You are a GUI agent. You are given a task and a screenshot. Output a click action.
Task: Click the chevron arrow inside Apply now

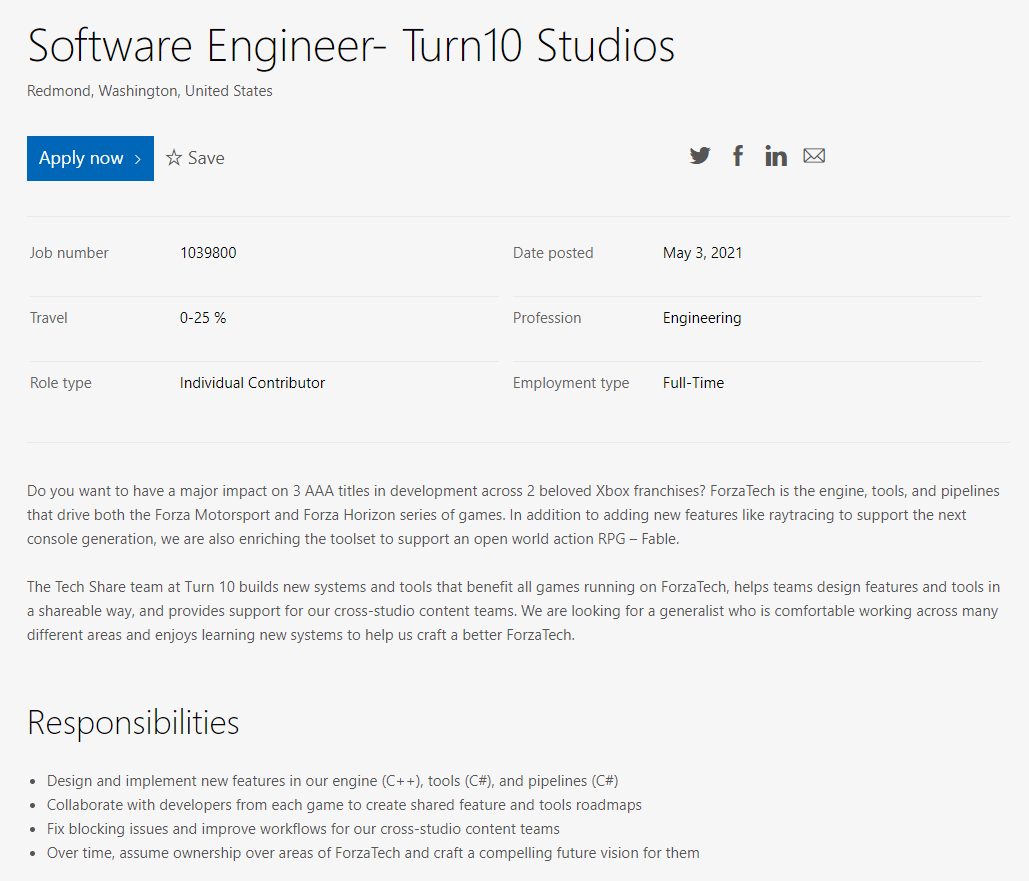[137, 159]
